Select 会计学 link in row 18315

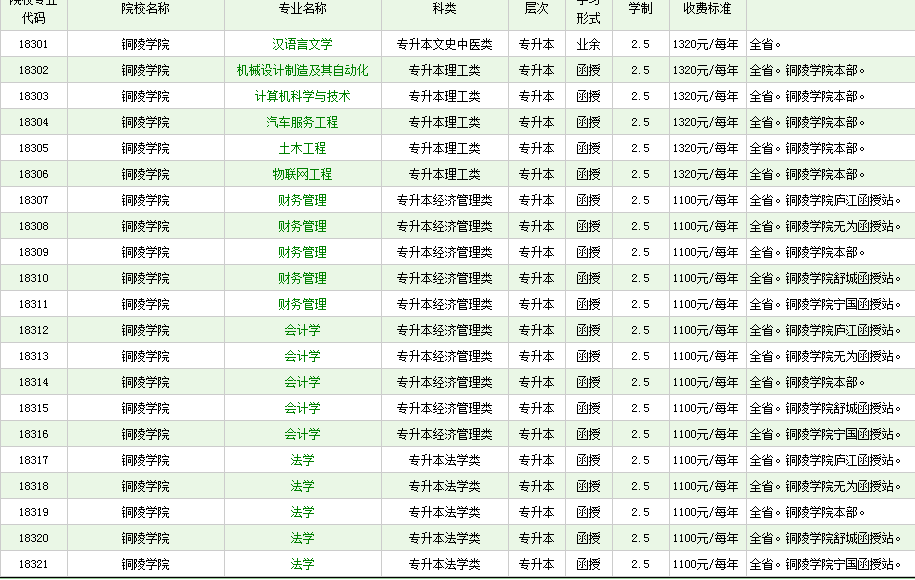coord(302,408)
